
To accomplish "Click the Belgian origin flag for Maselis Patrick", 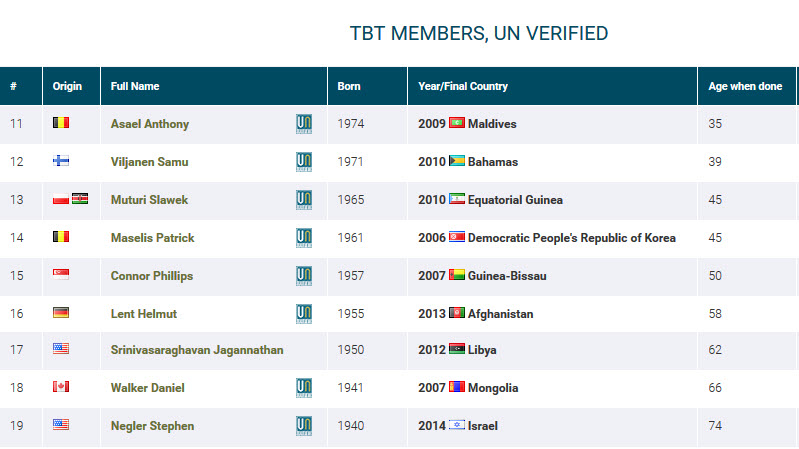I will (x=61, y=238).
